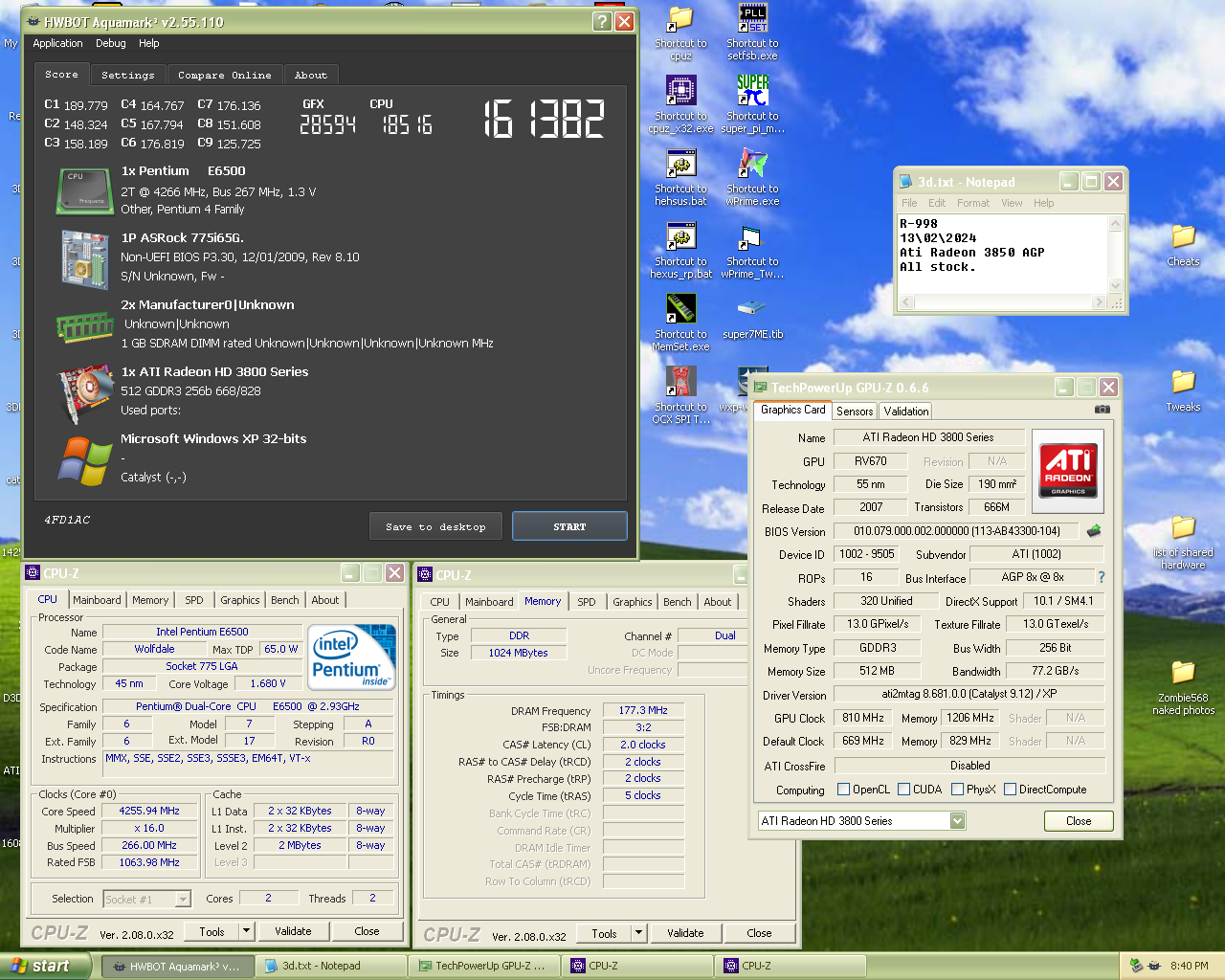This screenshot has height=980, width=1225.
Task: Click the GPU Clock 810 MHz field
Action: point(863,718)
